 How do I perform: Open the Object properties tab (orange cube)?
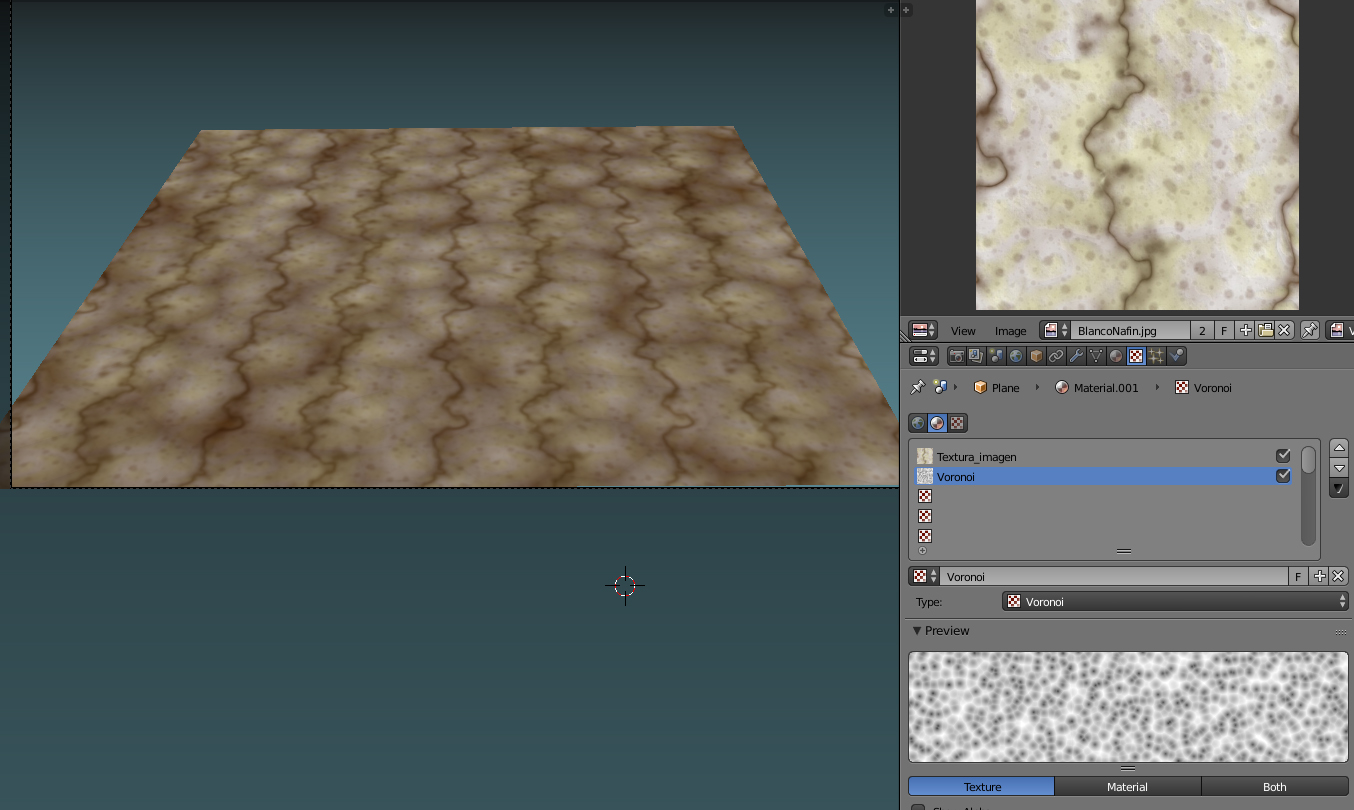1036,356
